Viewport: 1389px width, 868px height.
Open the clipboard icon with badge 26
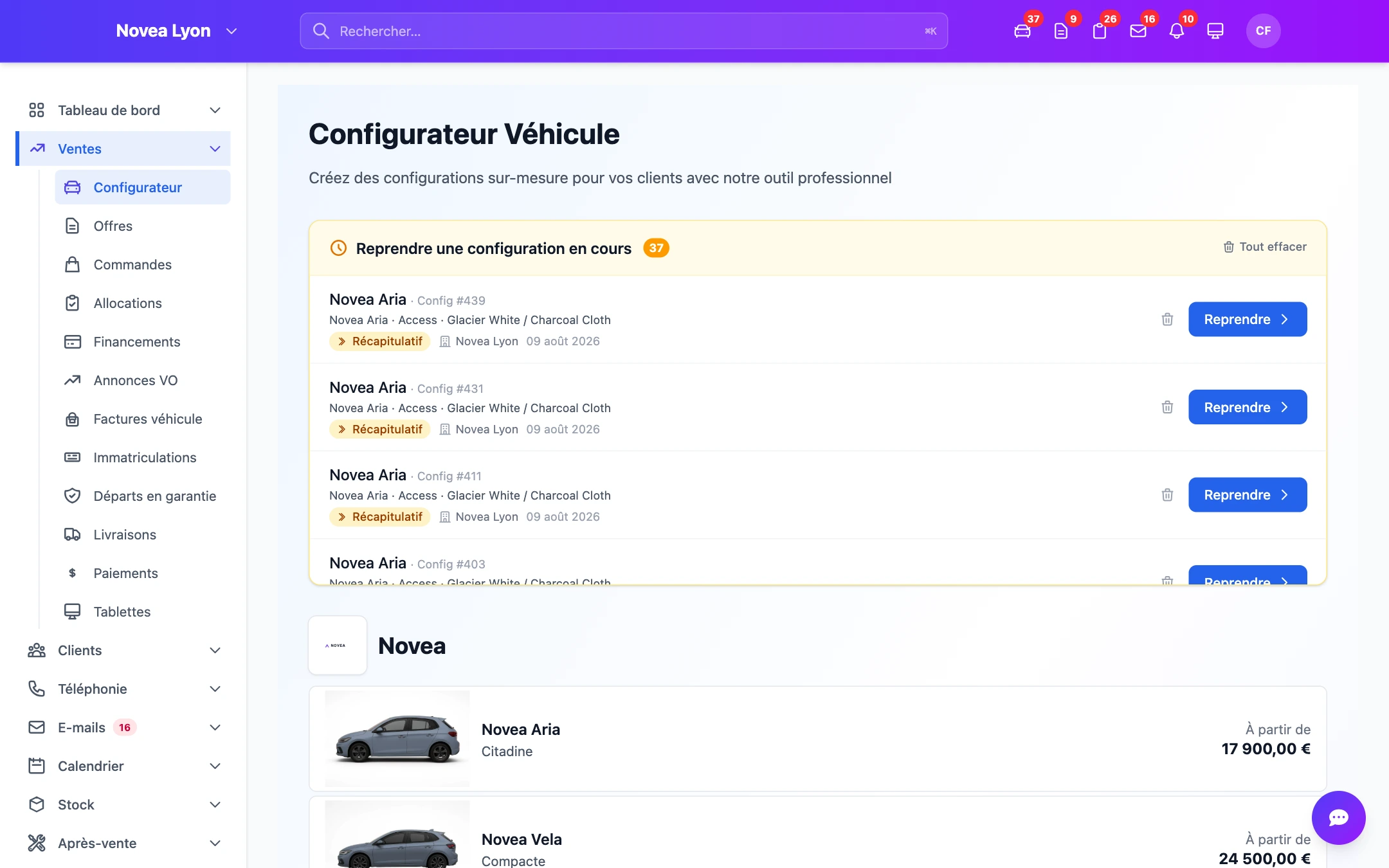click(x=1100, y=31)
